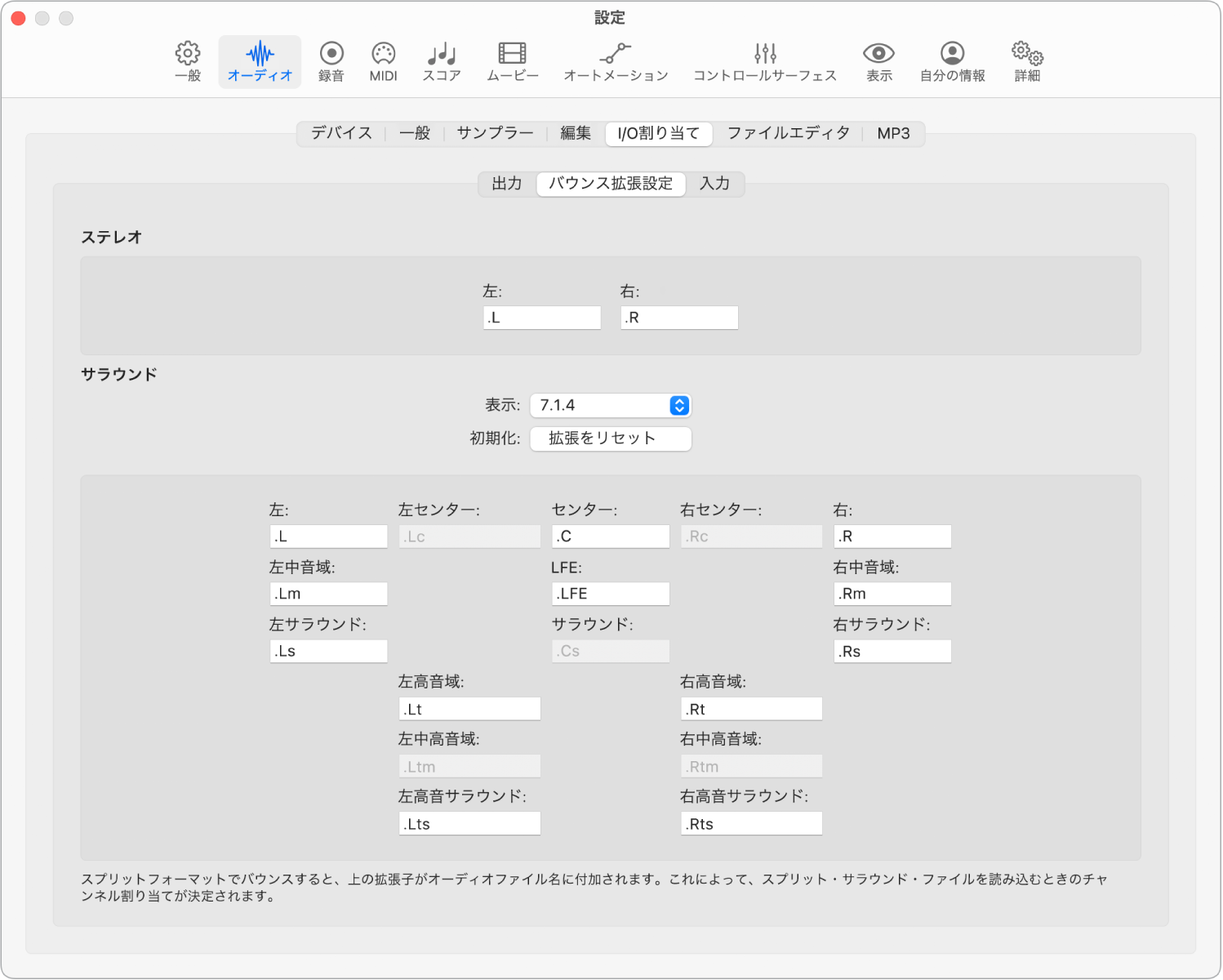Open the 表示 eye icon pane
1223x980 pixels.
pyautogui.click(x=879, y=62)
